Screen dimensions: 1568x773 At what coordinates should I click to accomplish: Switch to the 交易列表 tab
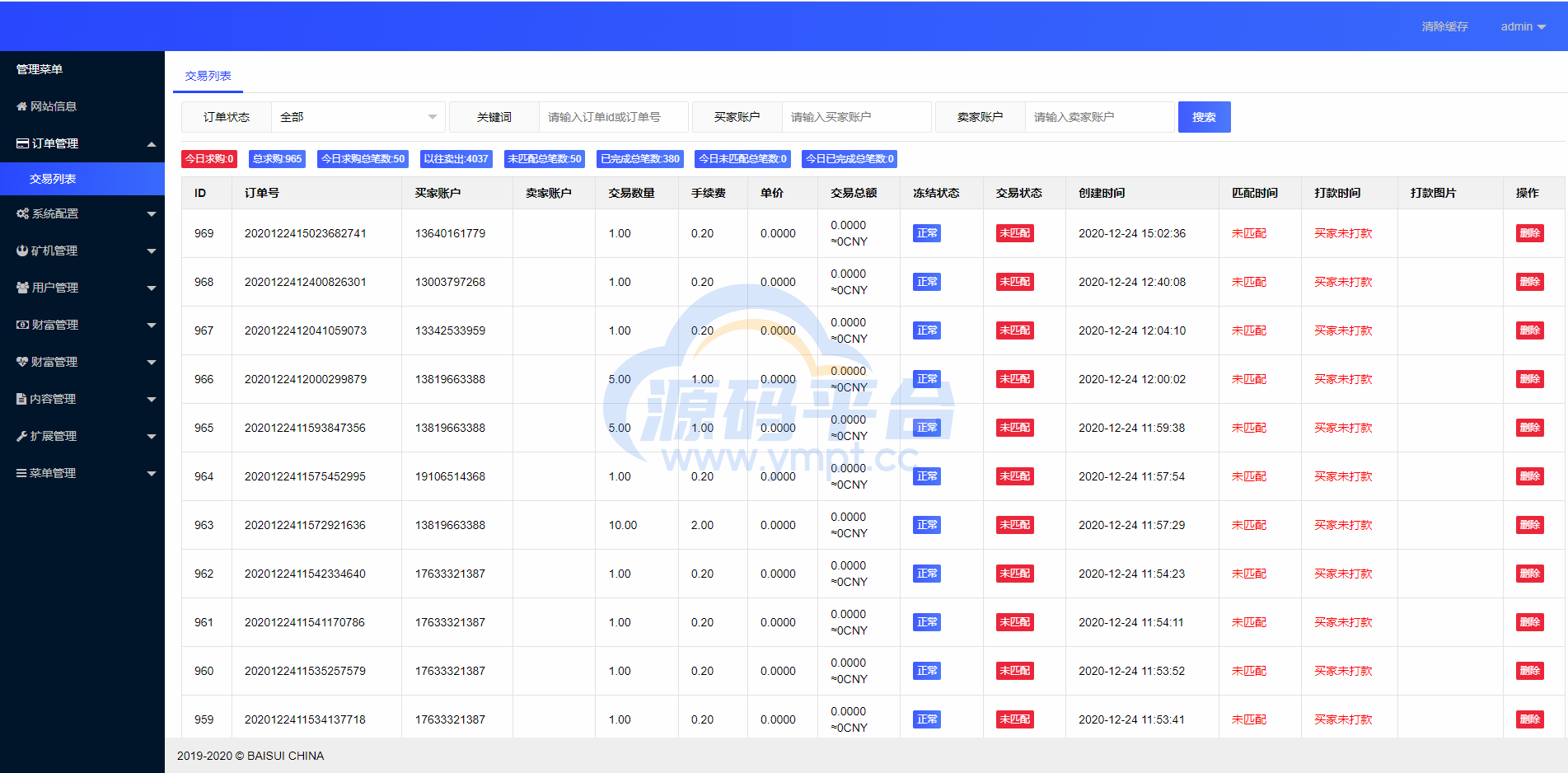(x=208, y=76)
